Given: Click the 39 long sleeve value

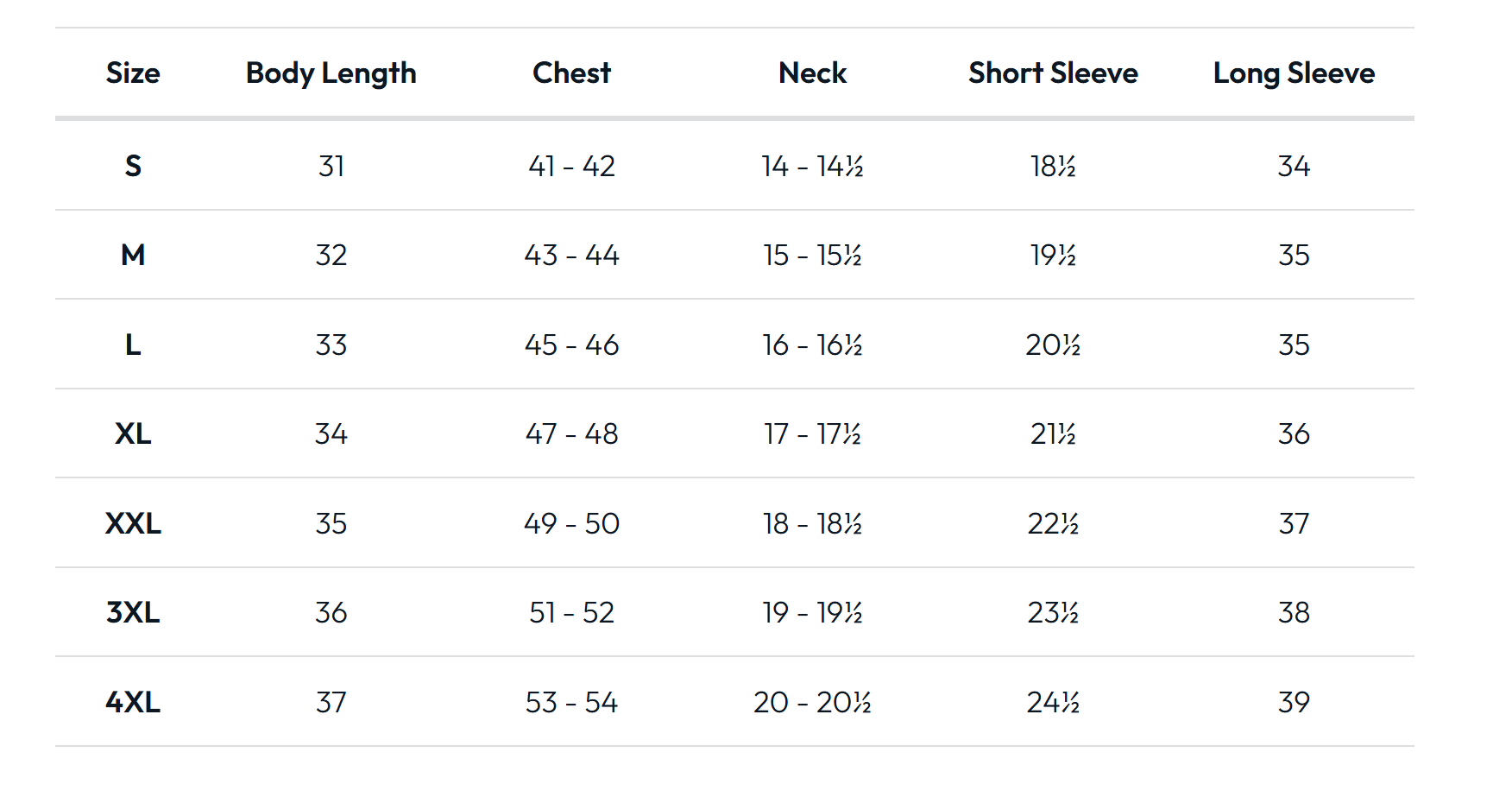Looking at the screenshot, I should pyautogui.click(x=1294, y=702).
